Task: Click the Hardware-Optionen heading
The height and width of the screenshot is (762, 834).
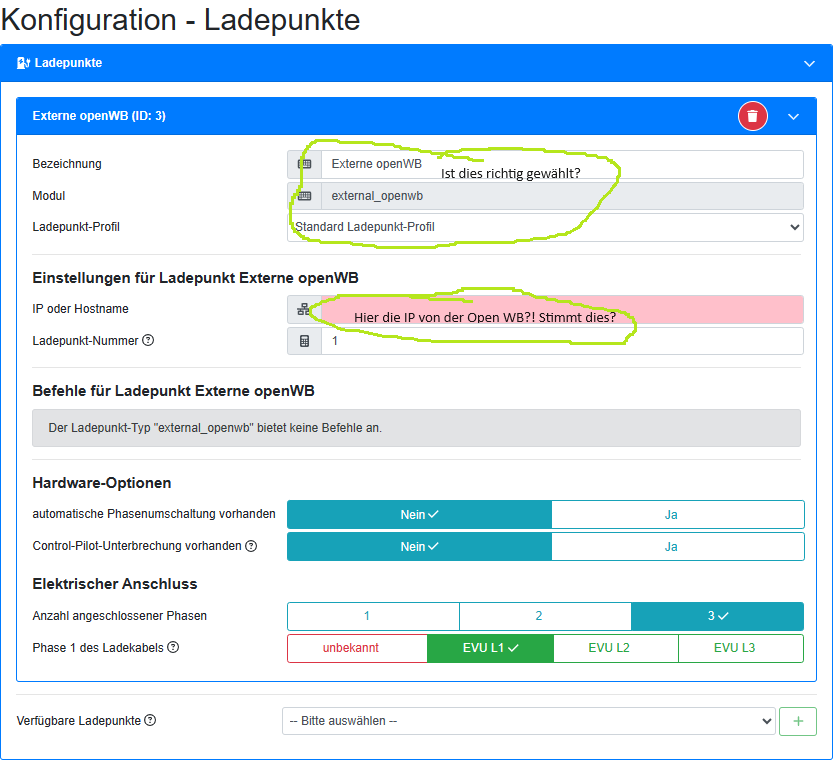Action: coord(102,483)
